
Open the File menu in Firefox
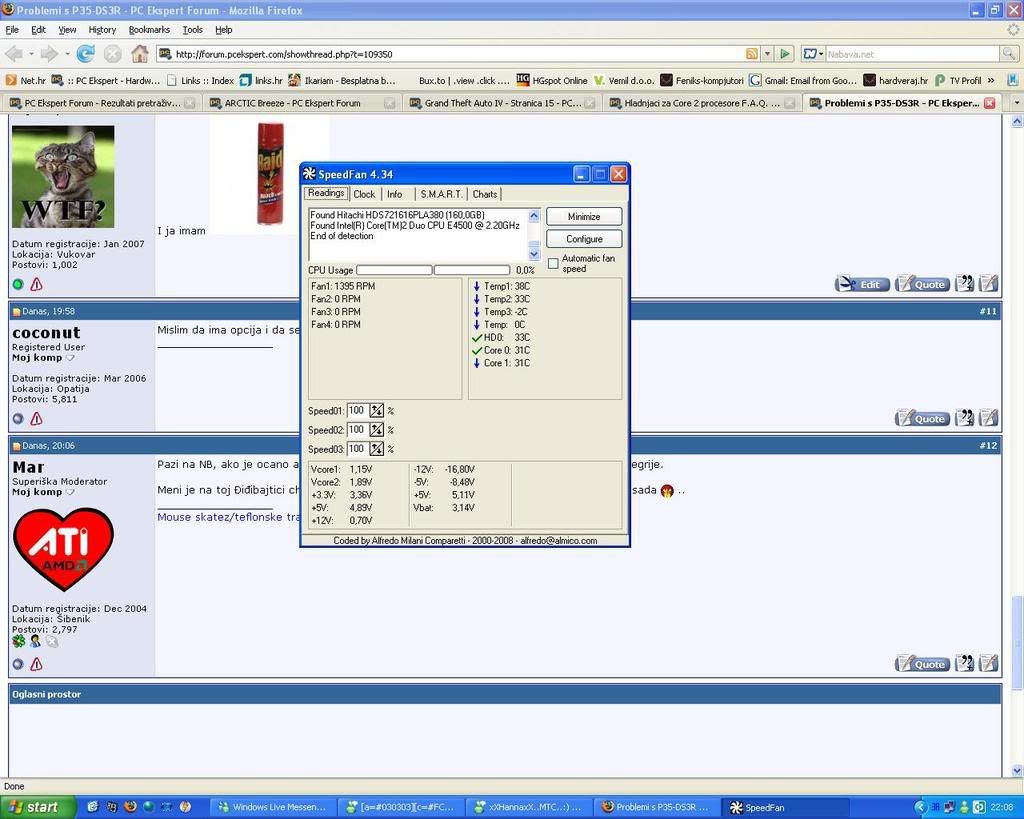(x=12, y=29)
